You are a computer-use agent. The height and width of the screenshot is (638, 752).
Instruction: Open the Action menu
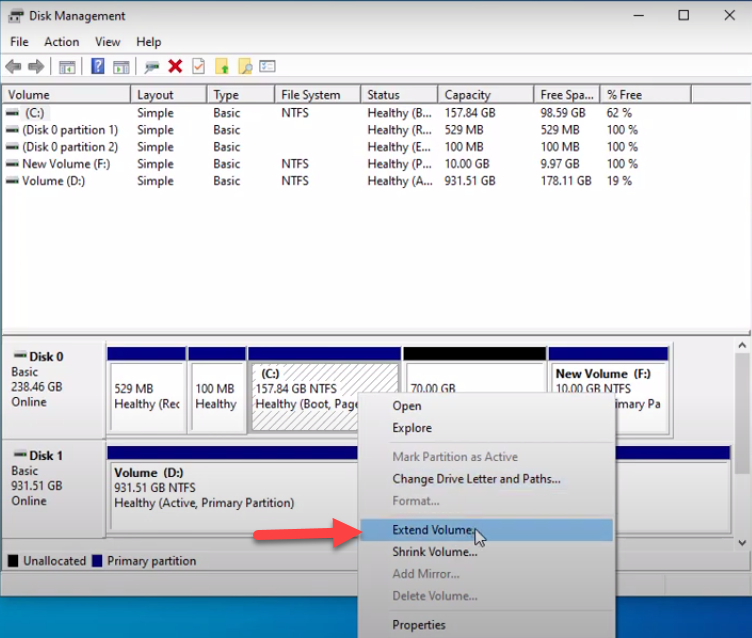point(61,42)
